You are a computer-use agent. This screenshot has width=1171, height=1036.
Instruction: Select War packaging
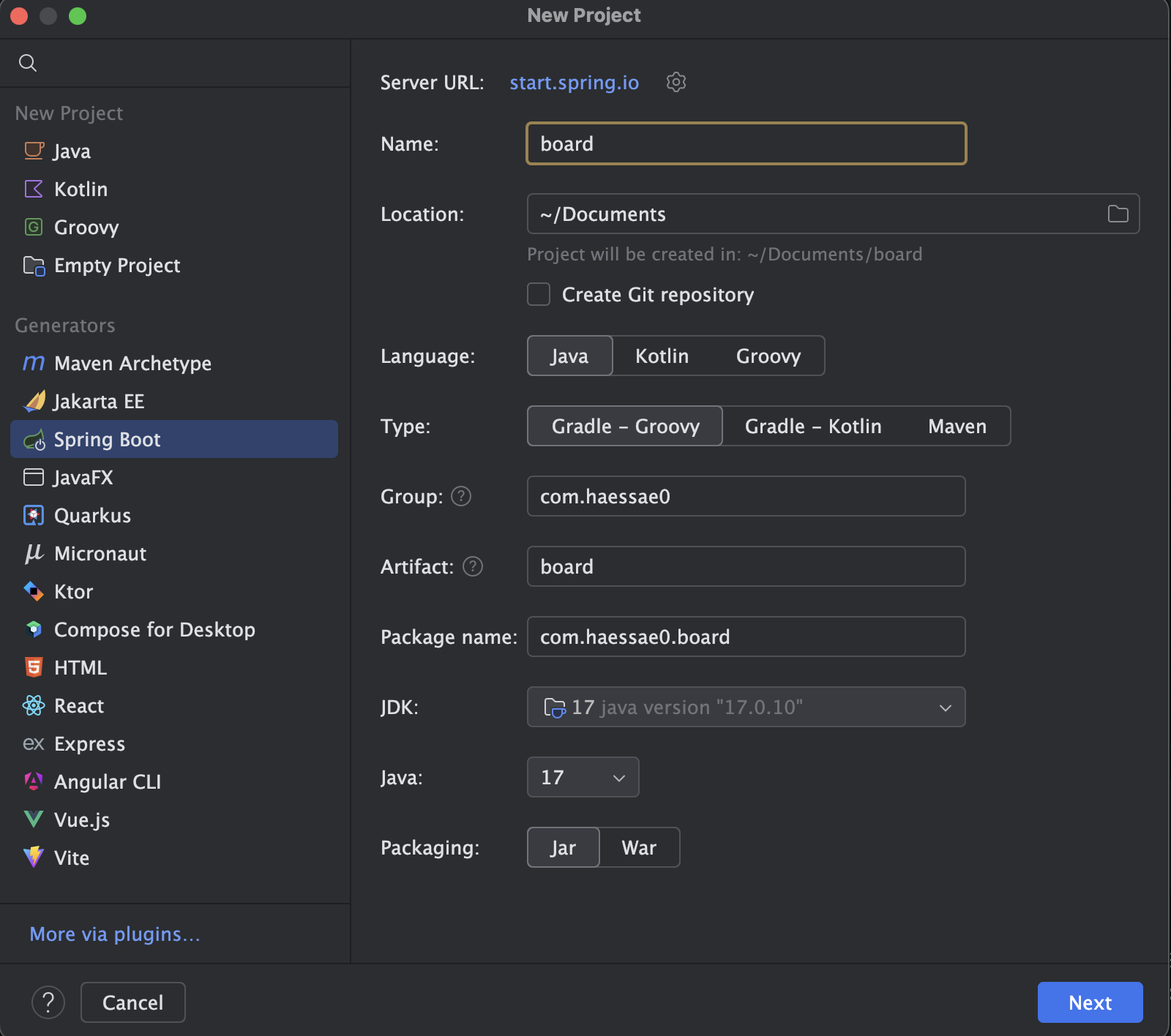(639, 847)
